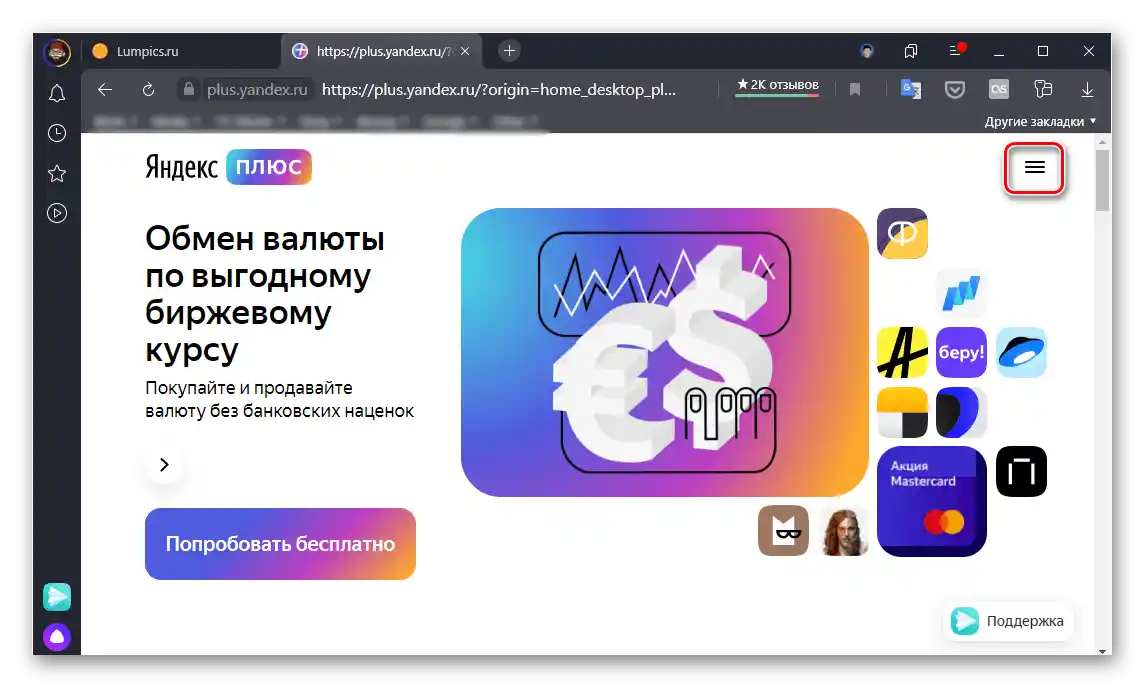
Task: Open the Yandex Disk blue saucer icon
Action: [x=1021, y=352]
